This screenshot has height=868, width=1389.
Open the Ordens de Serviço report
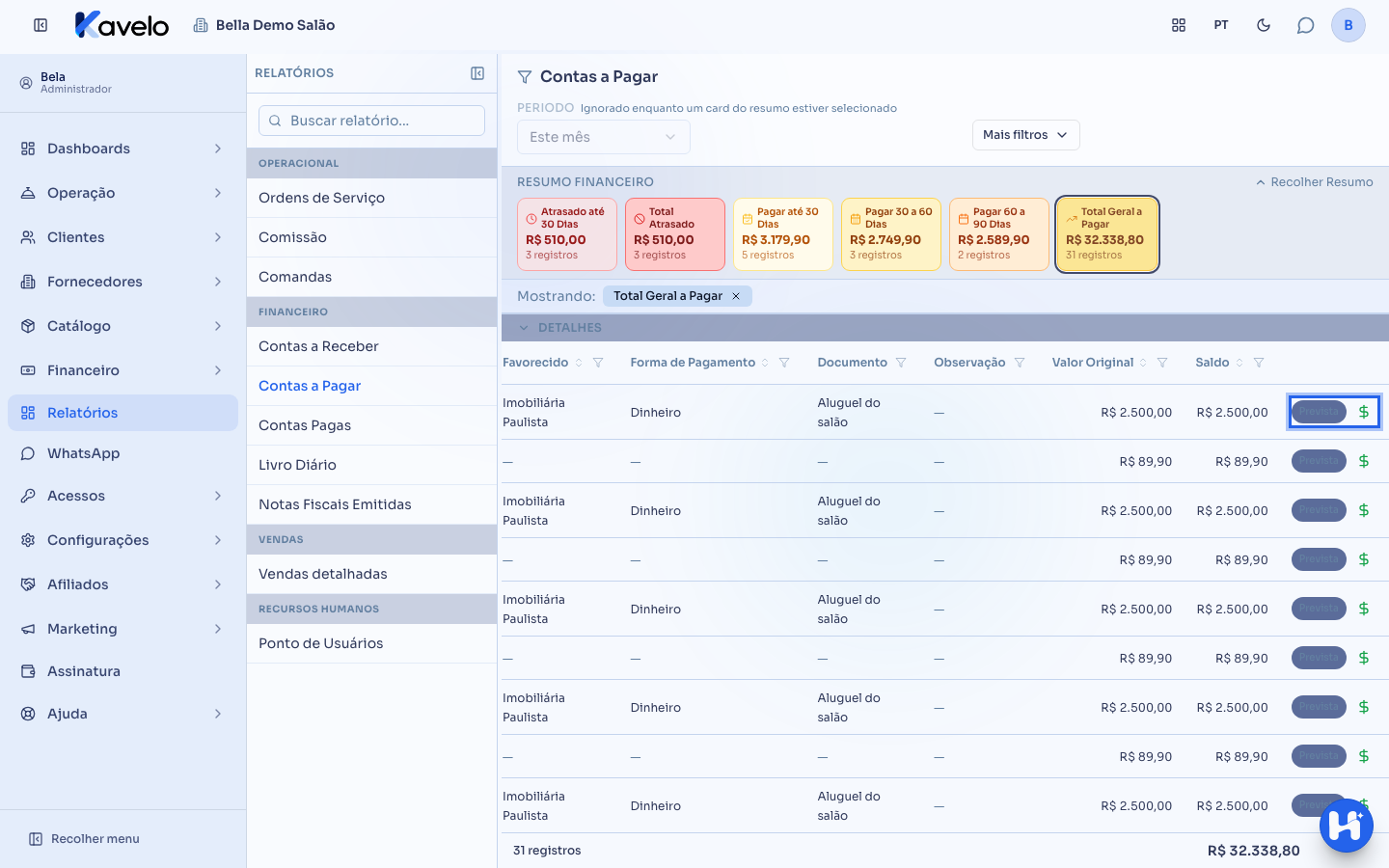coord(371,198)
